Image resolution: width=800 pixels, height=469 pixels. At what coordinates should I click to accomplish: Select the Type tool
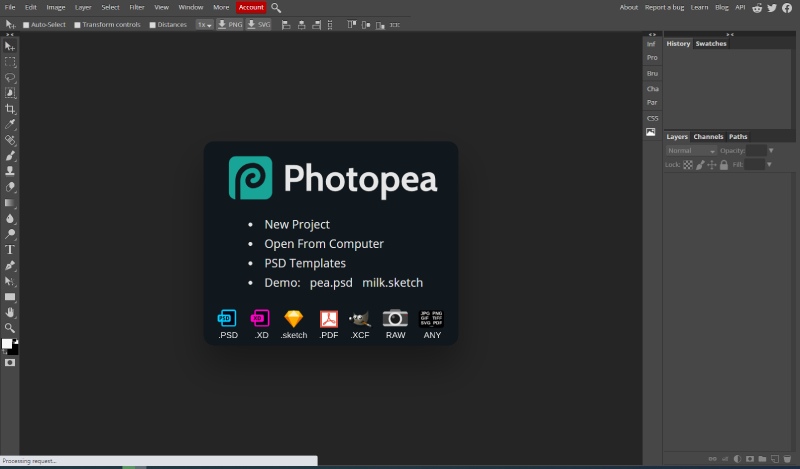[x=10, y=250]
